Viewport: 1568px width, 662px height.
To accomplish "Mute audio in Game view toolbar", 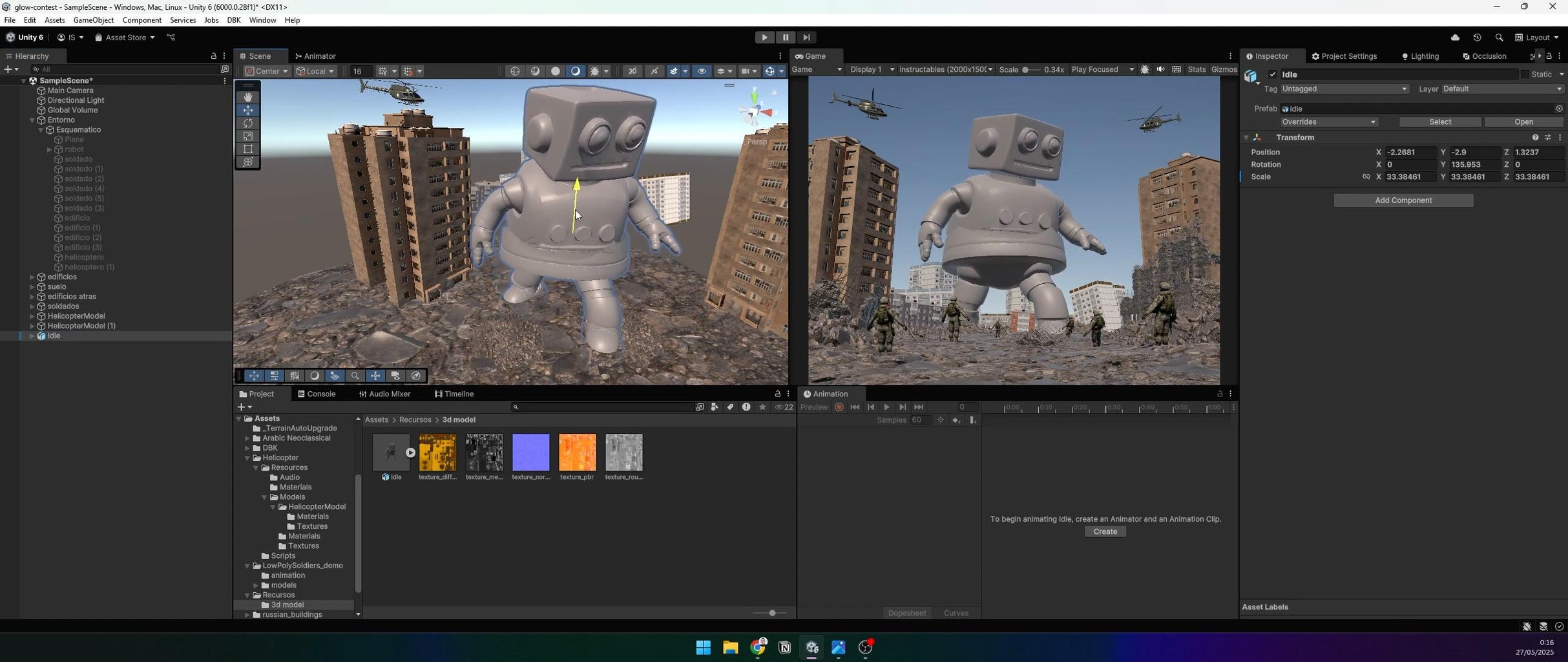I will 1160,69.
